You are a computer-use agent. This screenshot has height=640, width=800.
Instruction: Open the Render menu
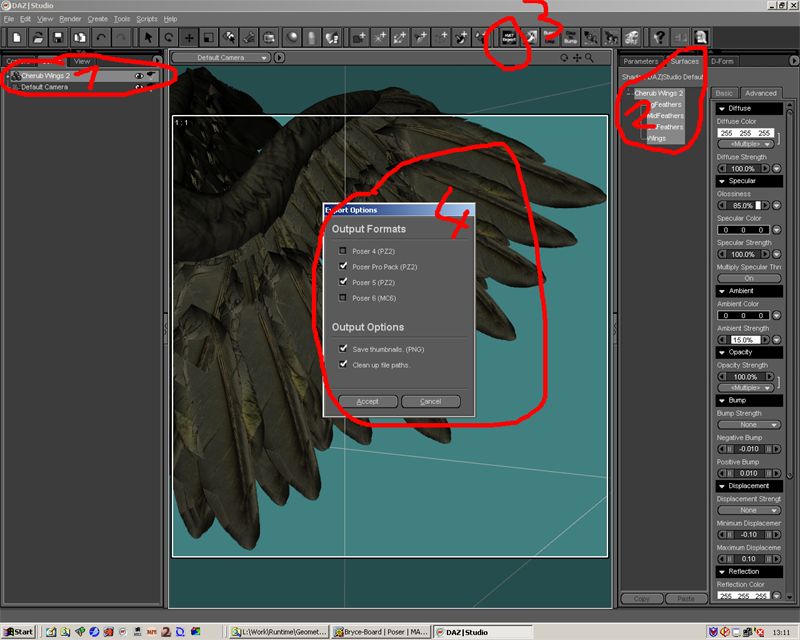pyautogui.click(x=70, y=19)
